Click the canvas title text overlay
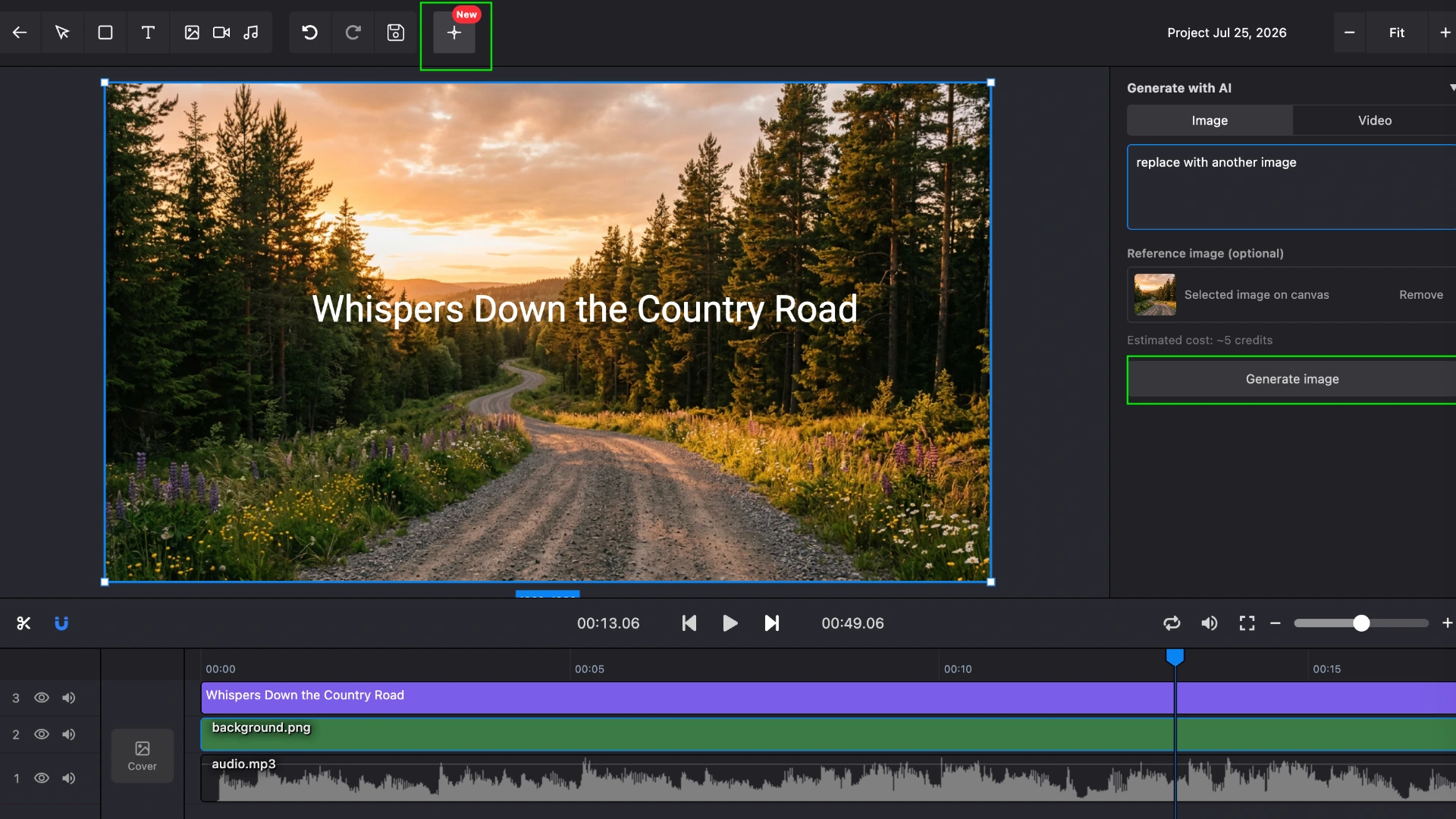This screenshot has width=1456, height=819. [x=585, y=309]
